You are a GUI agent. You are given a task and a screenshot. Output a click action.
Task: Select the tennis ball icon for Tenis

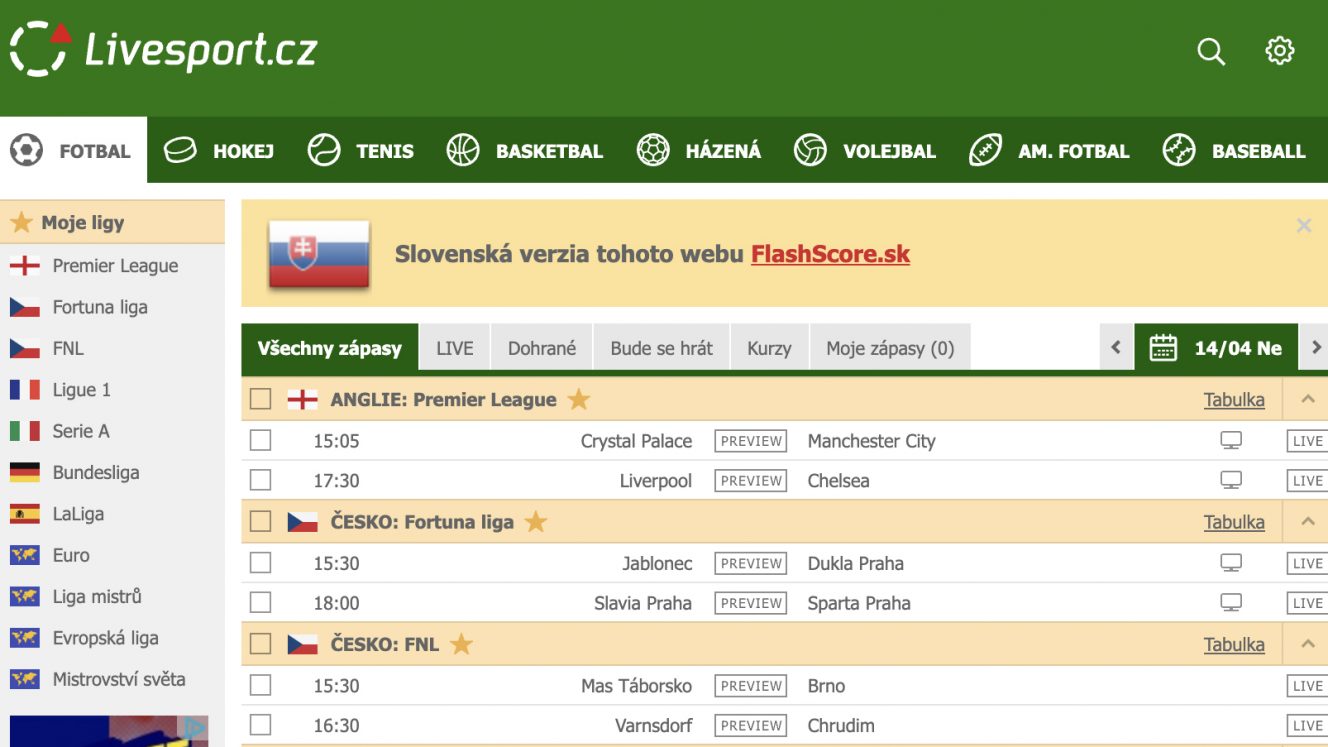pyautogui.click(x=324, y=151)
